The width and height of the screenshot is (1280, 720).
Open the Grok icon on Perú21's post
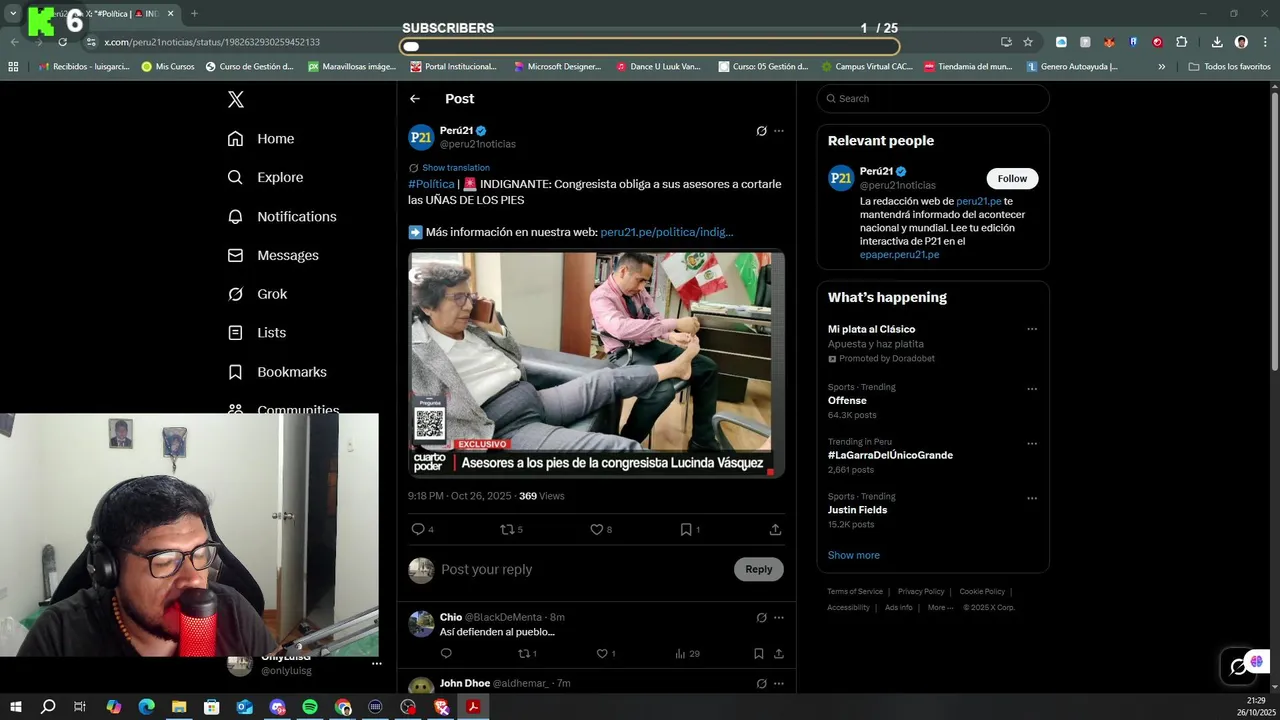click(761, 131)
